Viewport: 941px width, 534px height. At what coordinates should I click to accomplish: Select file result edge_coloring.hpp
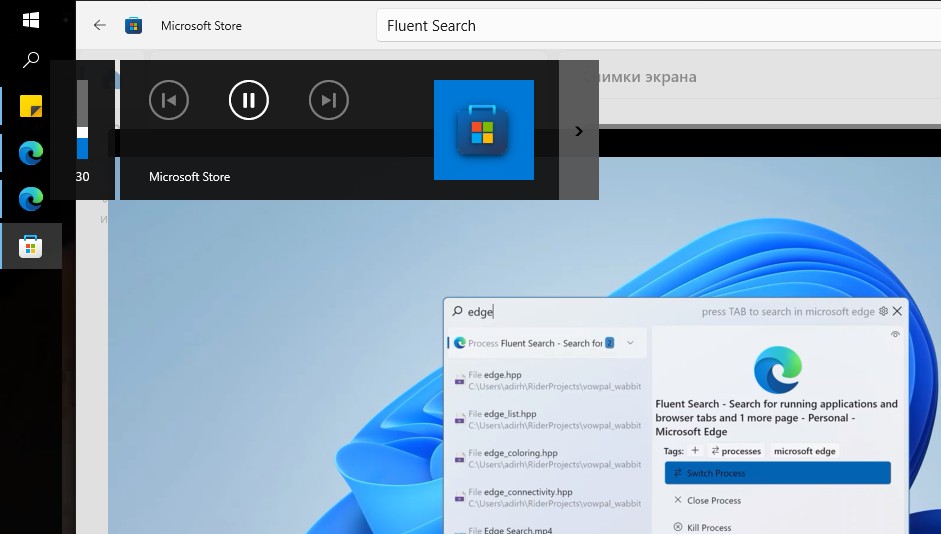547,458
